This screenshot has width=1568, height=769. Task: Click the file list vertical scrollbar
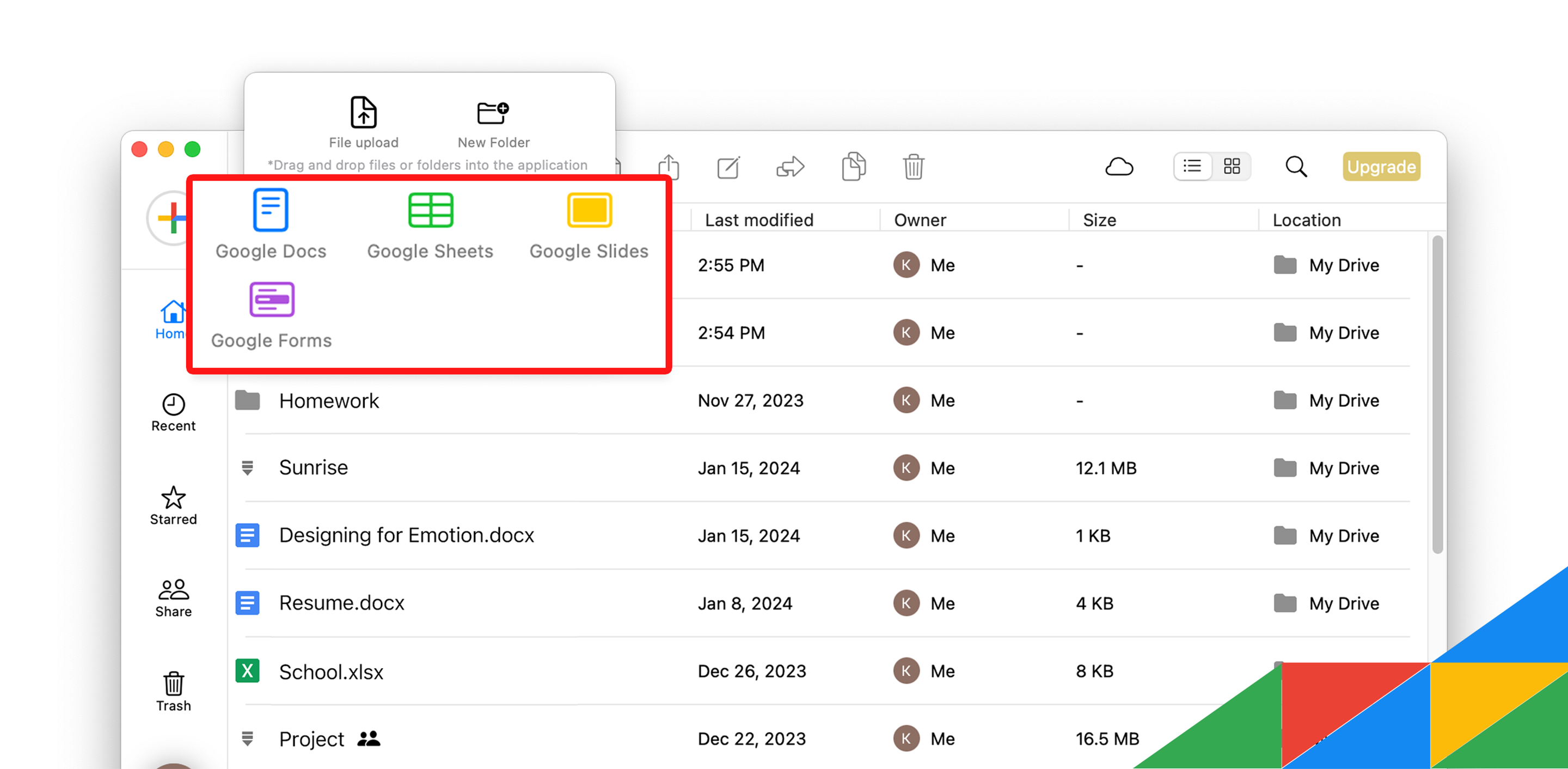1437,394
